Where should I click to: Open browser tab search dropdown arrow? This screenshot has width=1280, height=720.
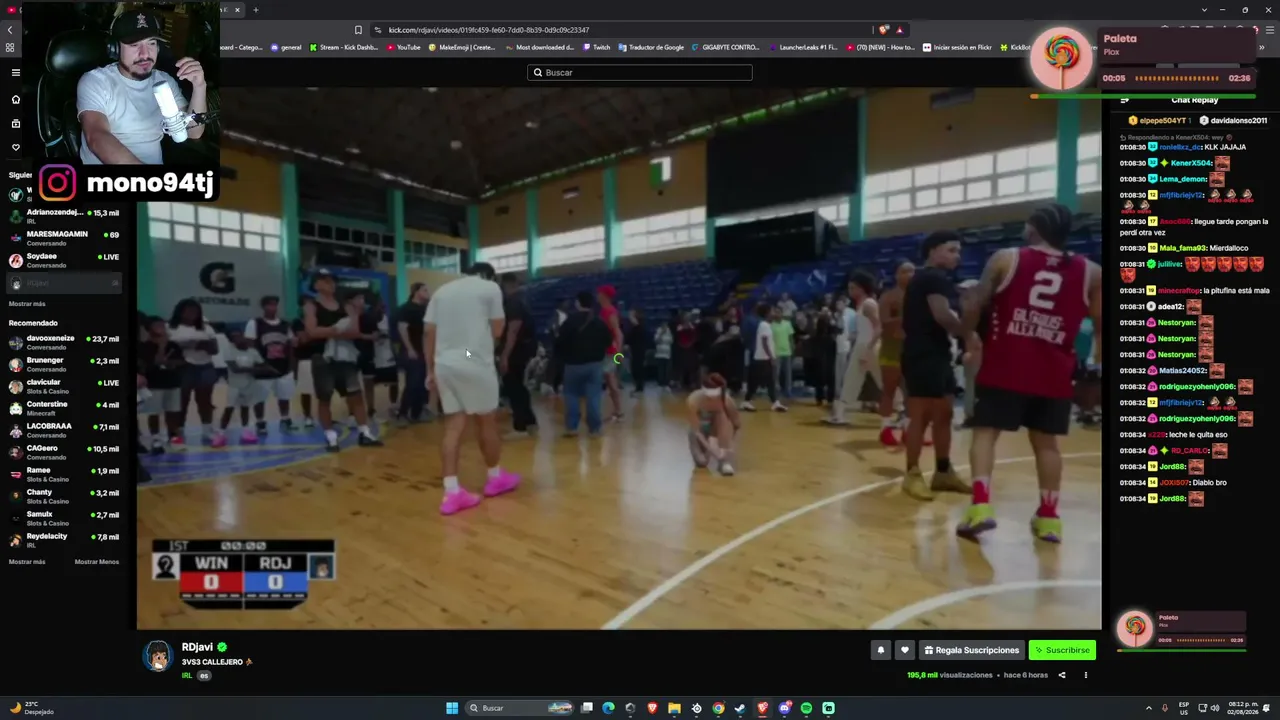pyautogui.click(x=1204, y=10)
